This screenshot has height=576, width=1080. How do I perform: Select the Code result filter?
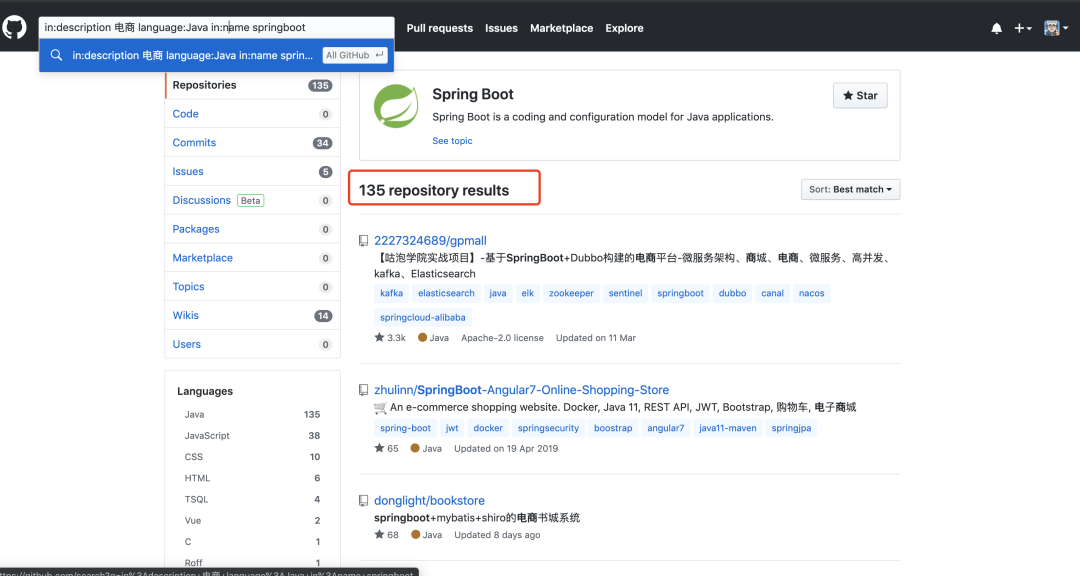tap(253, 114)
